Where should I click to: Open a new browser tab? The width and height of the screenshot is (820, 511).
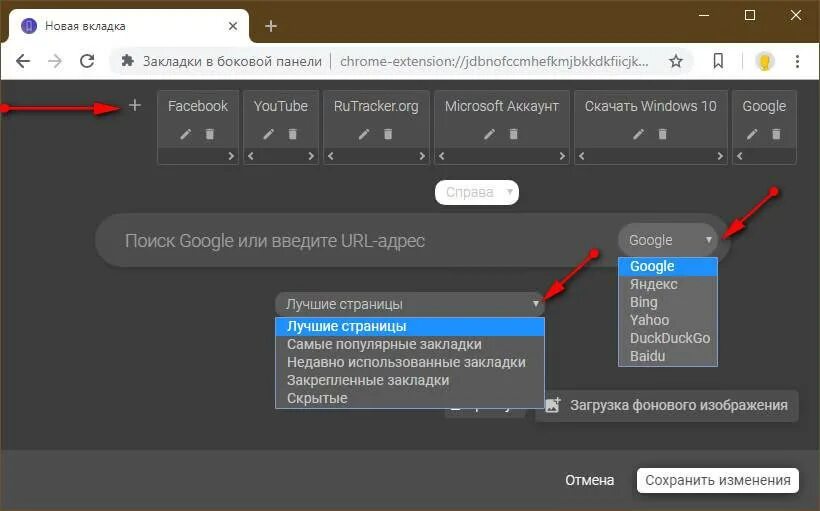[x=271, y=26]
